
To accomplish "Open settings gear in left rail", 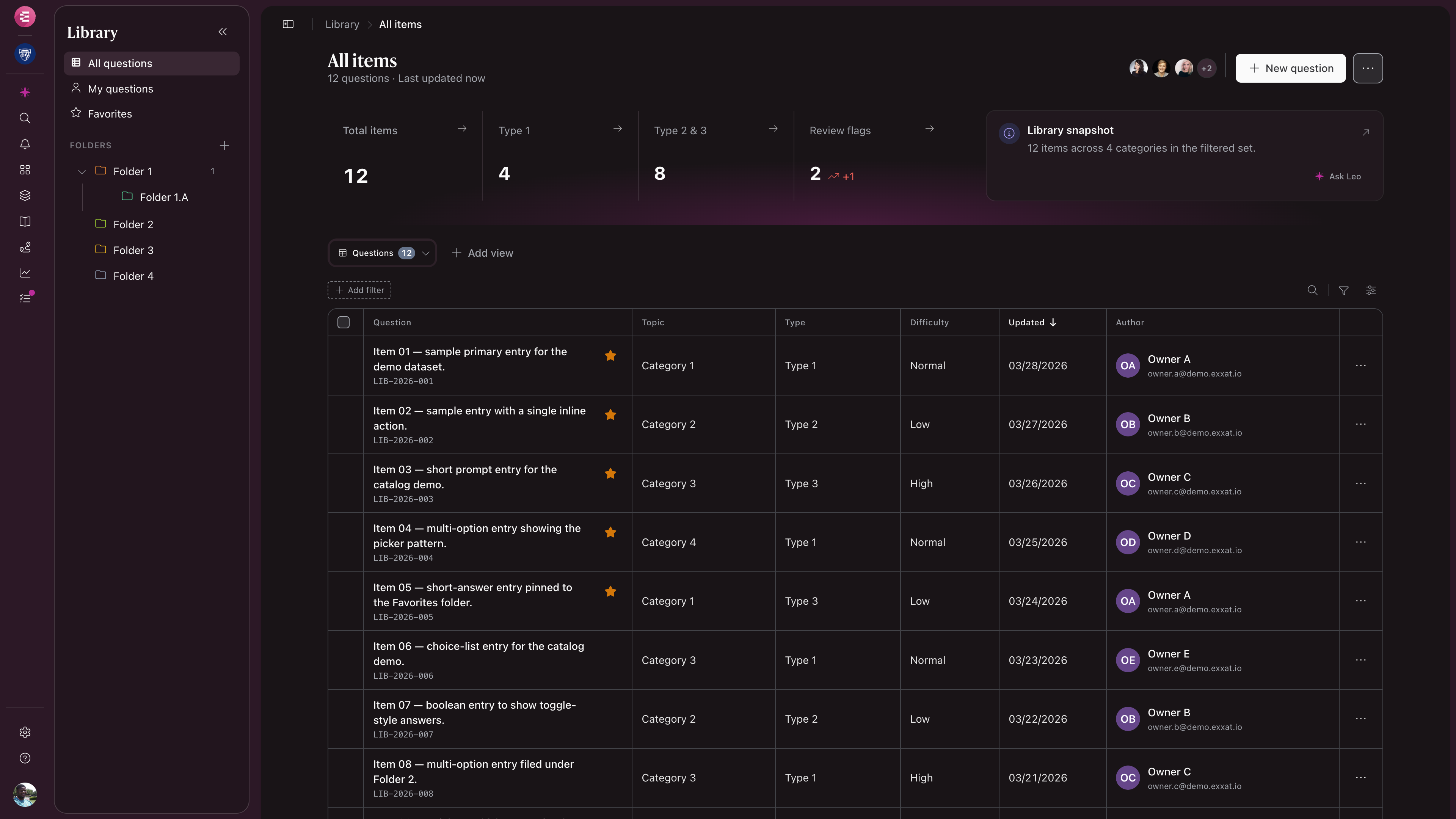I will coord(25,733).
